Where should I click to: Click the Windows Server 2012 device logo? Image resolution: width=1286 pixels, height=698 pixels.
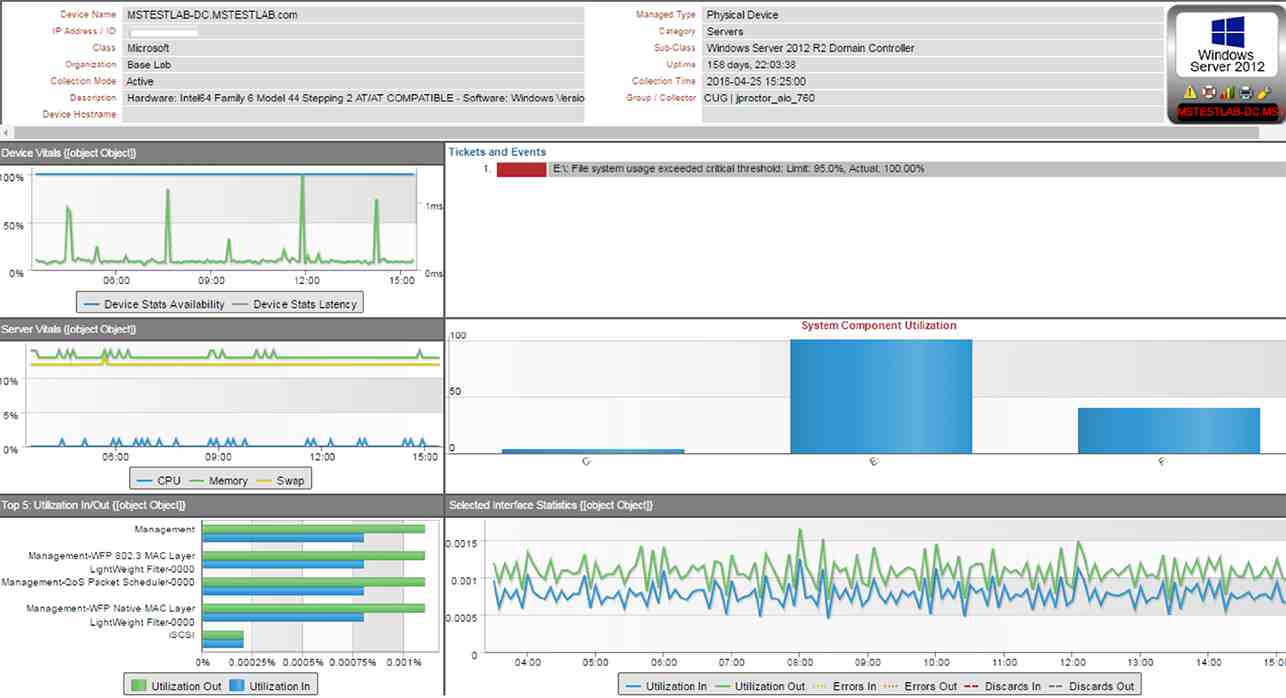click(1225, 47)
